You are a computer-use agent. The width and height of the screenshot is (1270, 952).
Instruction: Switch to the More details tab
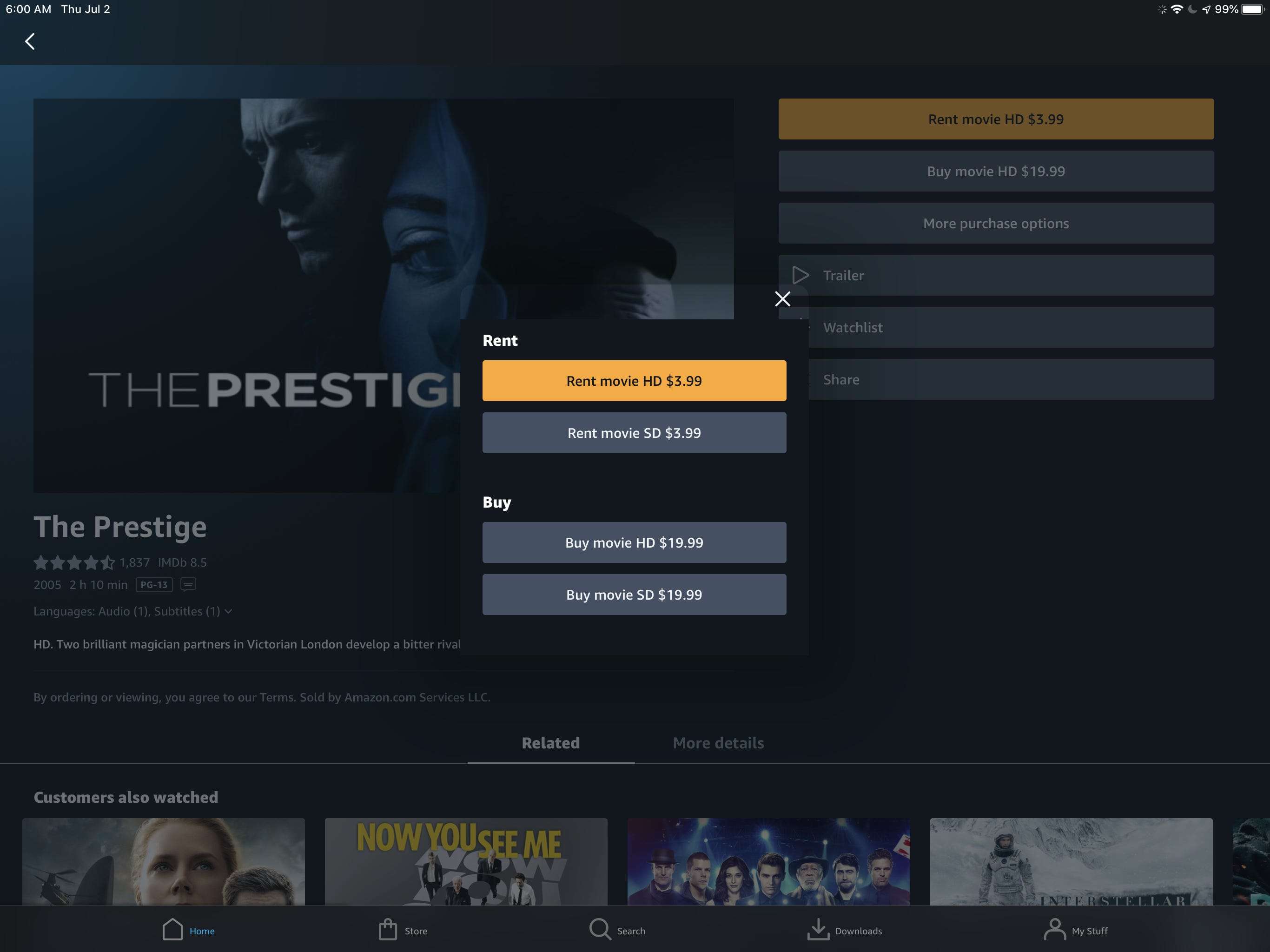718,742
